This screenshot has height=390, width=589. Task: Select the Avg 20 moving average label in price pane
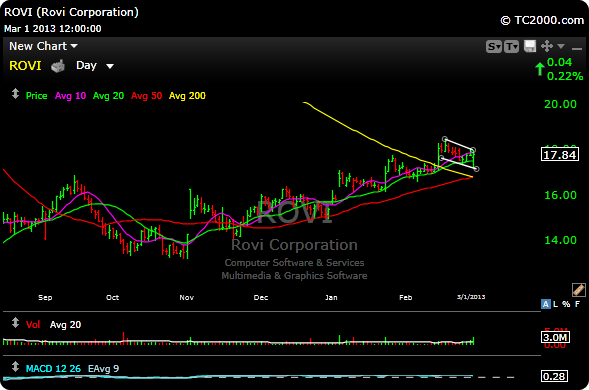pos(108,96)
